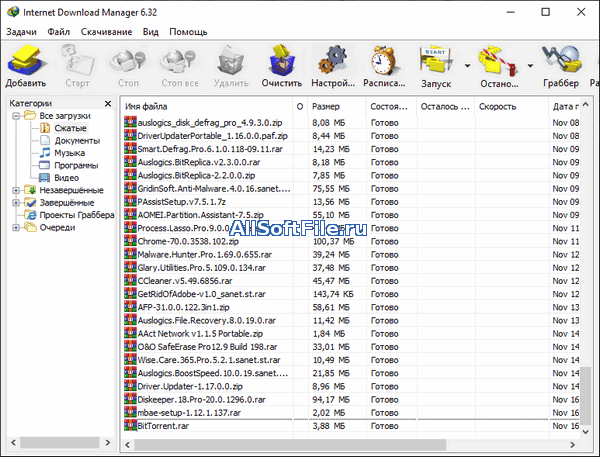Click archive icon of mbae-setup-1.12.1.137.rar
The image size is (600, 457).
[130, 412]
